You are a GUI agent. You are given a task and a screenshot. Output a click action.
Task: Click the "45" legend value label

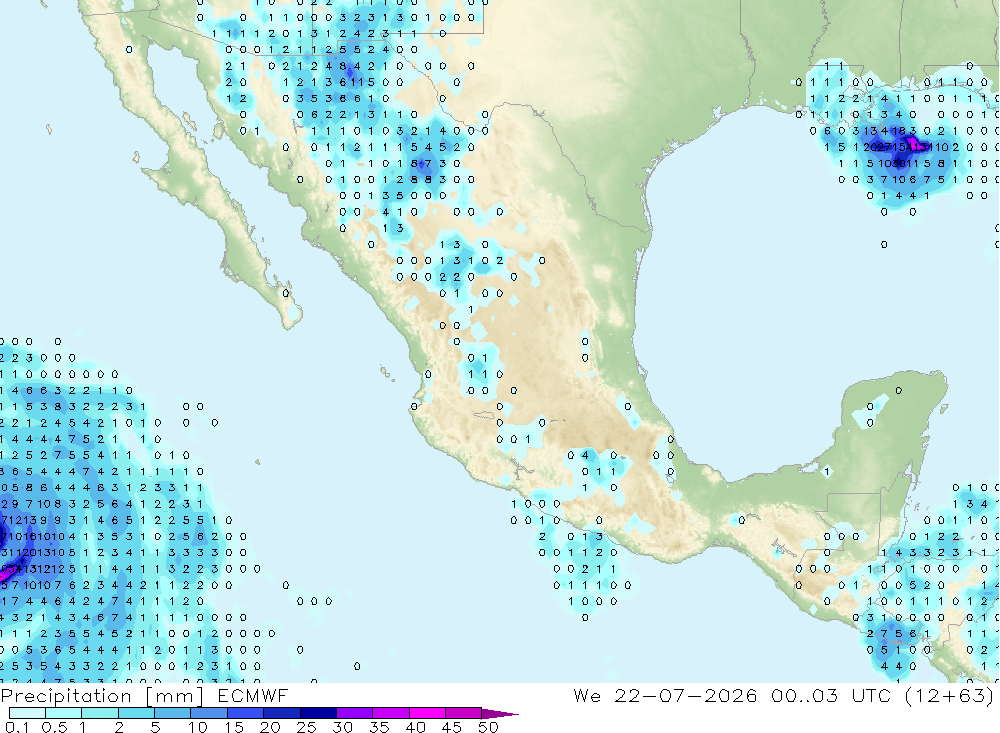[x=452, y=727]
